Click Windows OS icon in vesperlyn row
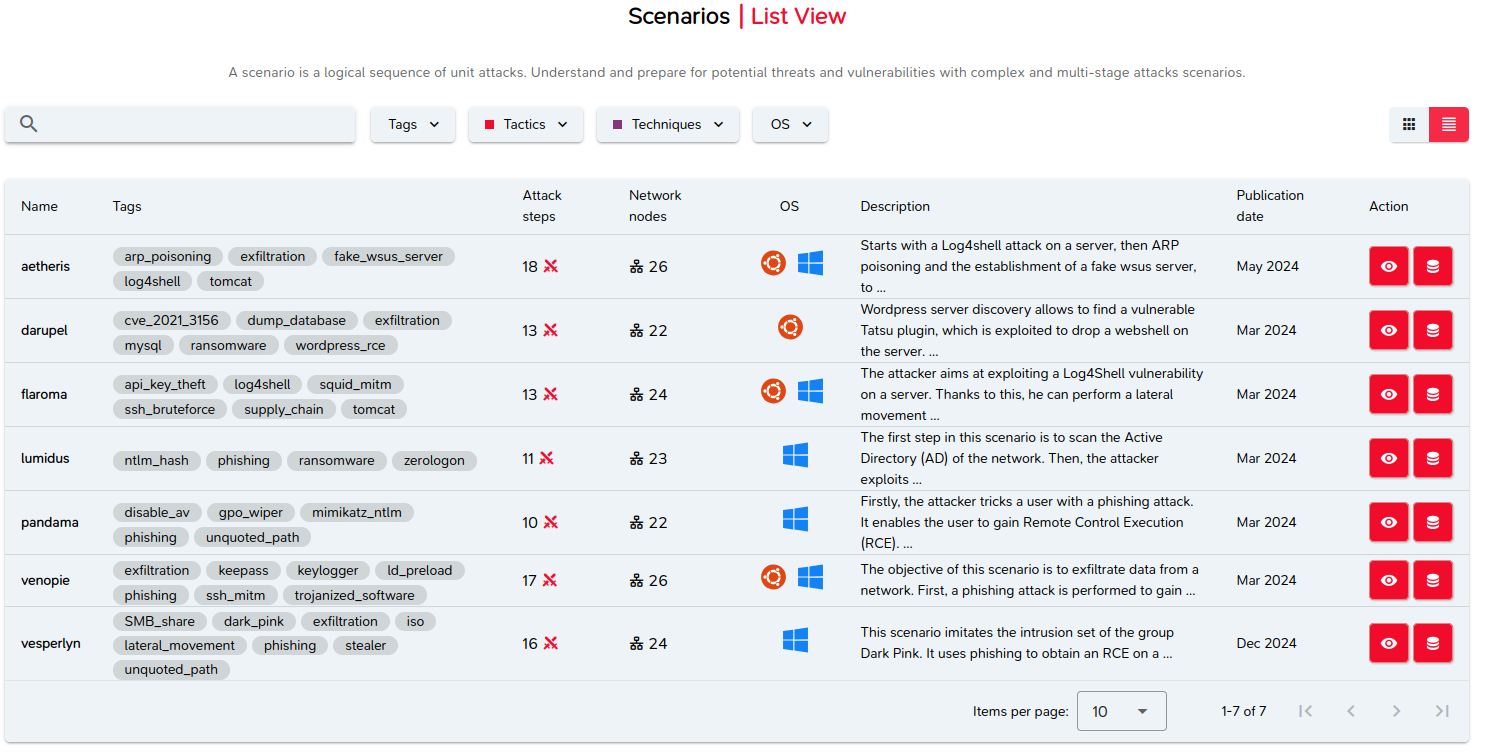The height and width of the screenshot is (753, 1489). pos(795,640)
